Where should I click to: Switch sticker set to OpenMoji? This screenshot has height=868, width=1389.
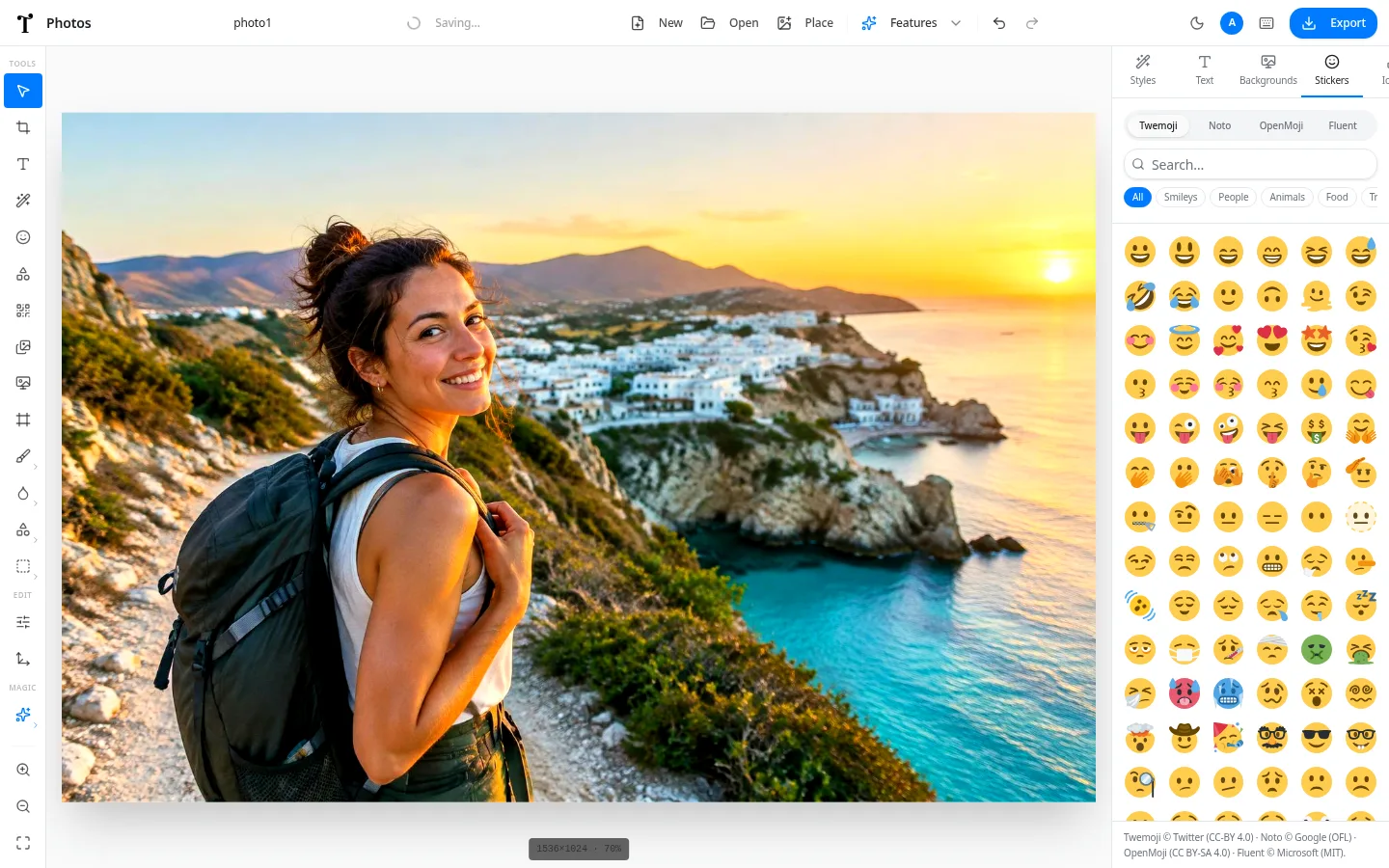click(x=1281, y=125)
